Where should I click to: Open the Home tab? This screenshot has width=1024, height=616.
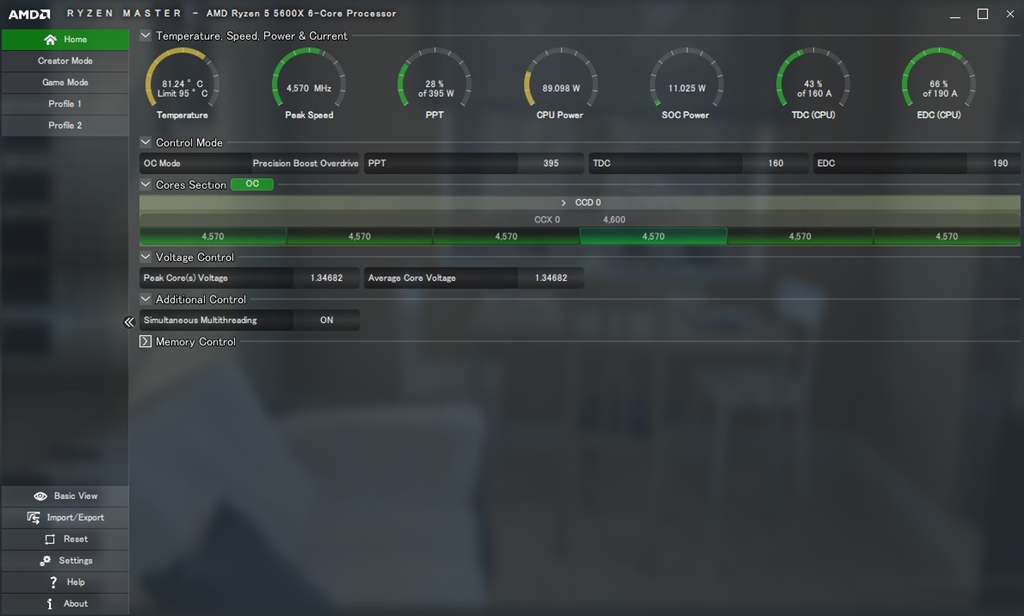coord(65,39)
